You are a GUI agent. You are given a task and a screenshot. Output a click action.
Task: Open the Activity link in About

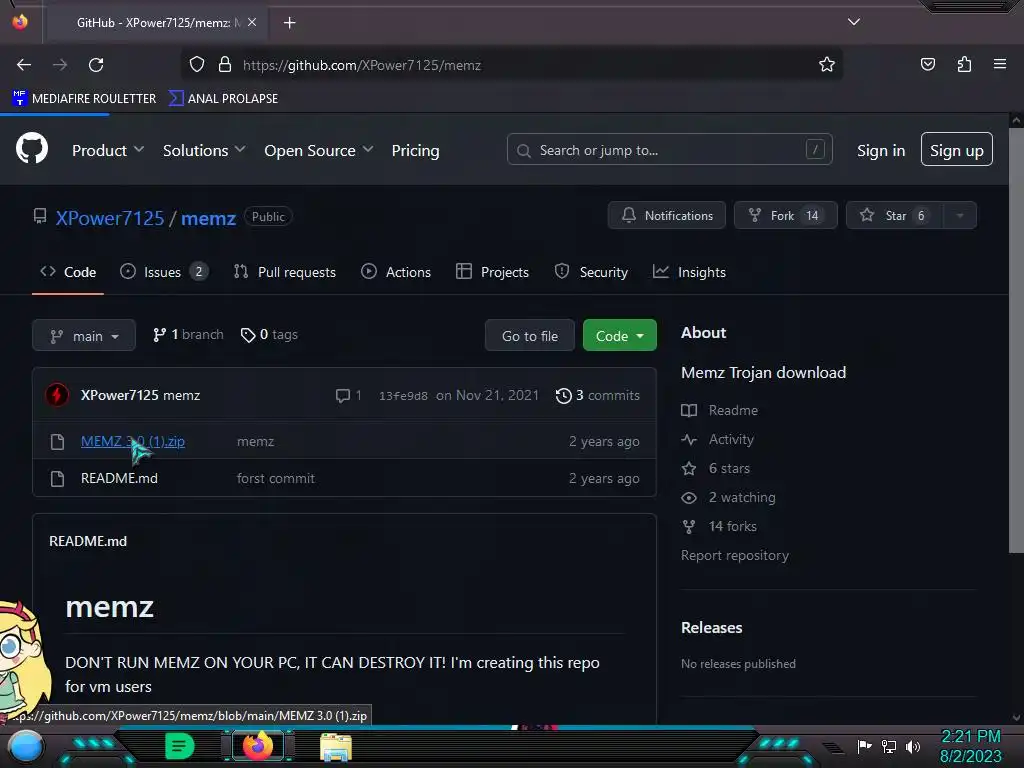[718, 440]
